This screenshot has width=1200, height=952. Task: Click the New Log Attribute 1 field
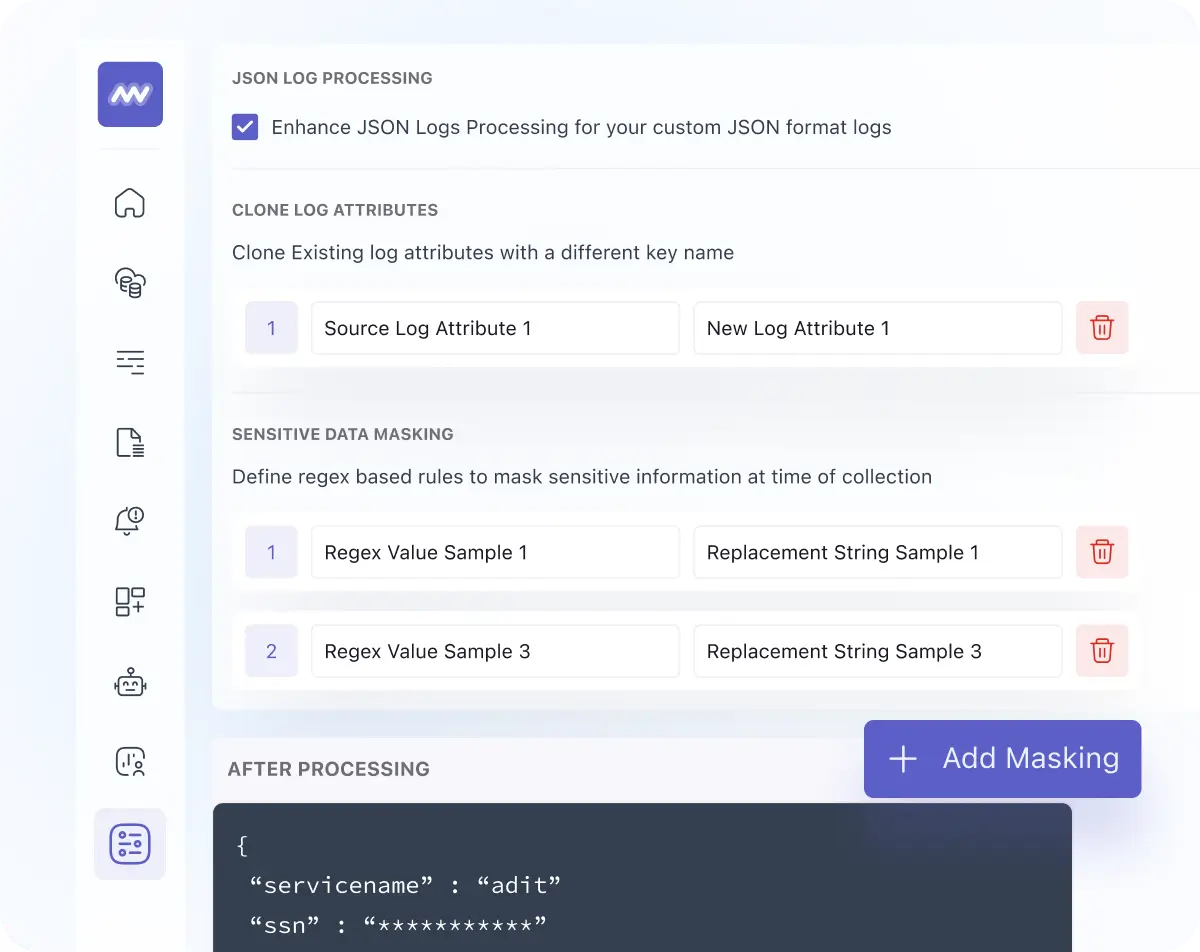point(877,328)
